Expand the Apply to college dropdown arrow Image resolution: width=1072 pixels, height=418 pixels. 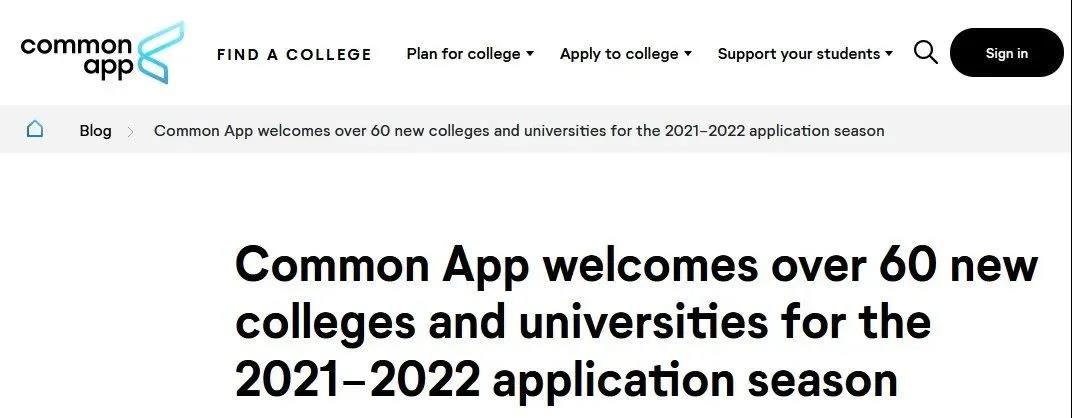coord(688,54)
